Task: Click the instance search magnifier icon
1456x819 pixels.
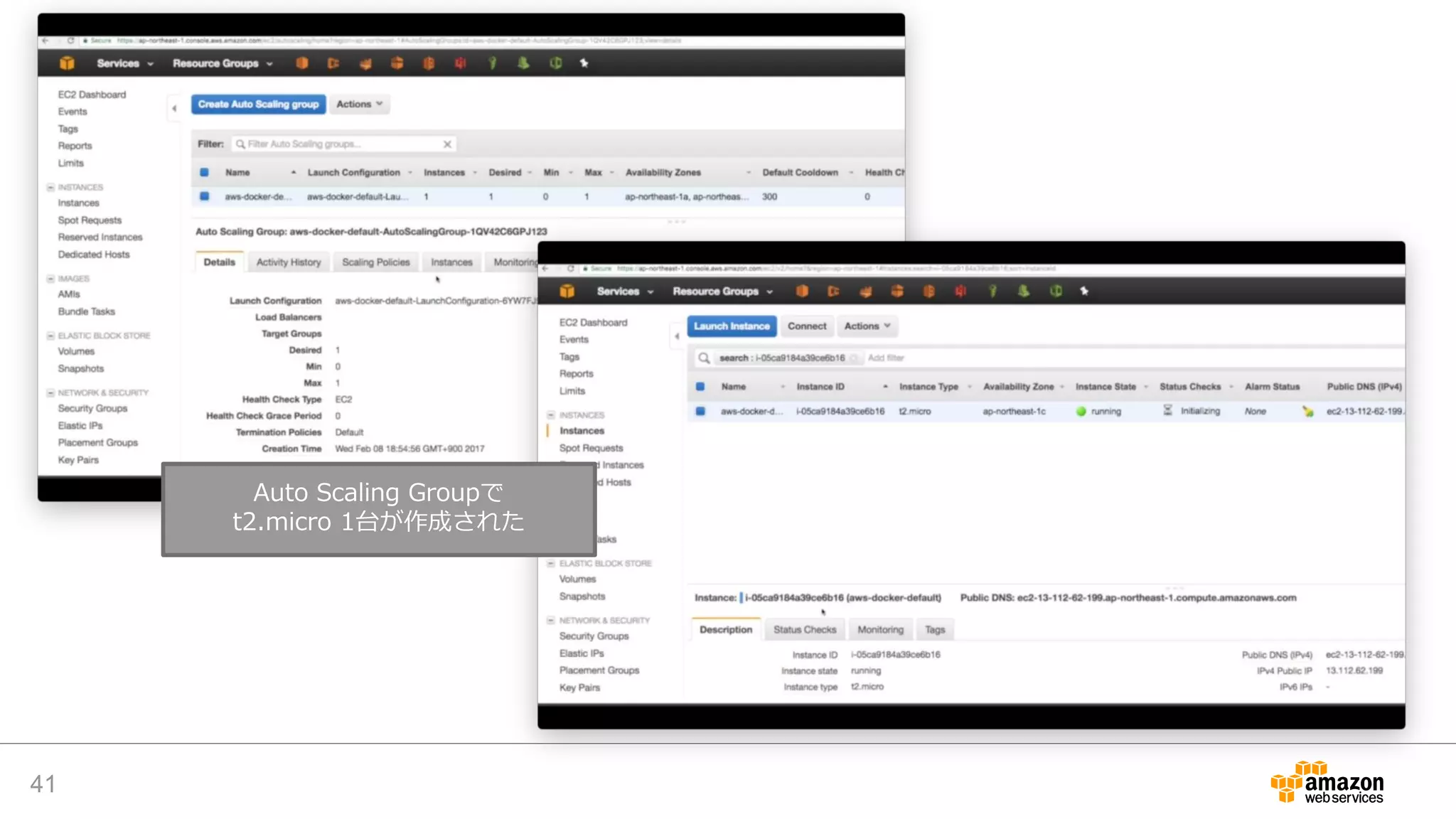Action: coord(704,358)
